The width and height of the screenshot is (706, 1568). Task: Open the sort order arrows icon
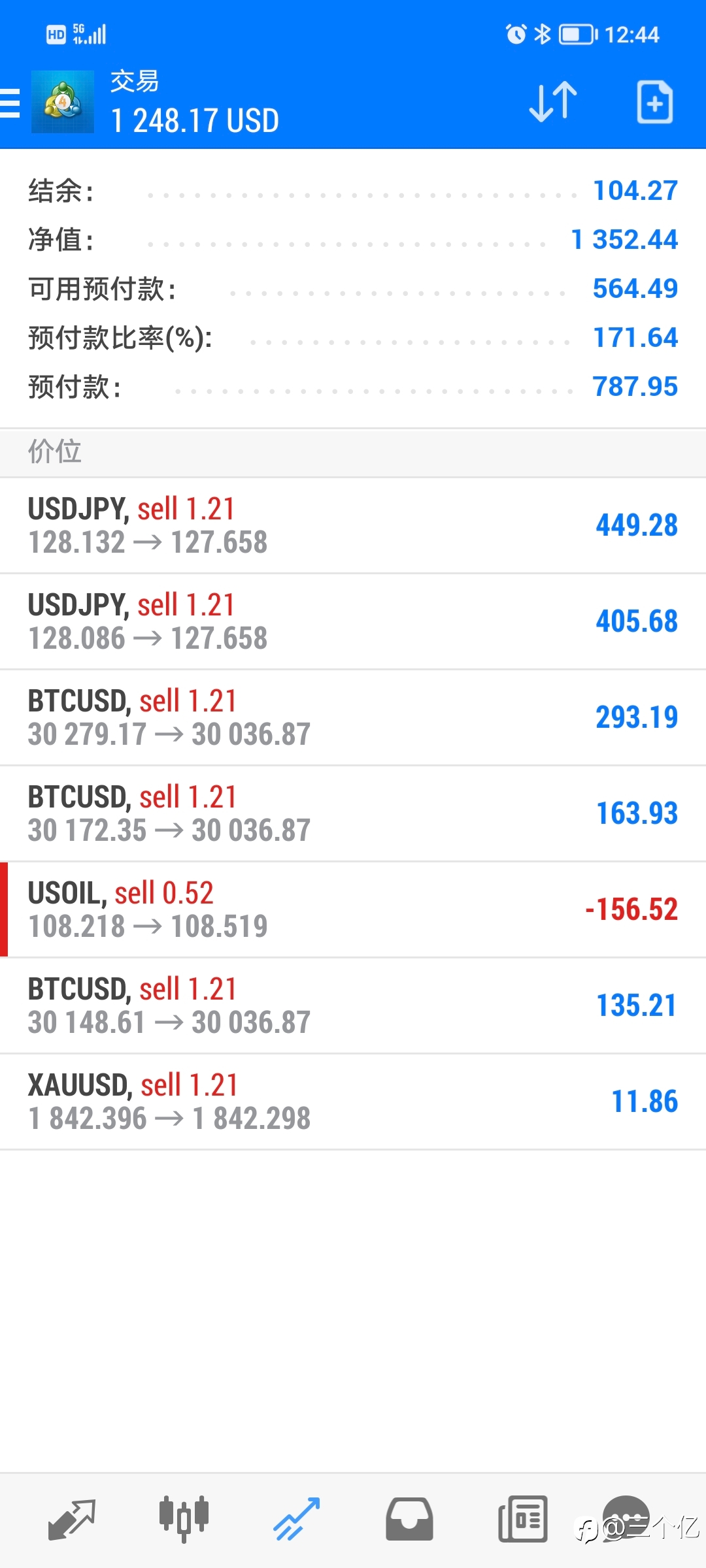[553, 102]
